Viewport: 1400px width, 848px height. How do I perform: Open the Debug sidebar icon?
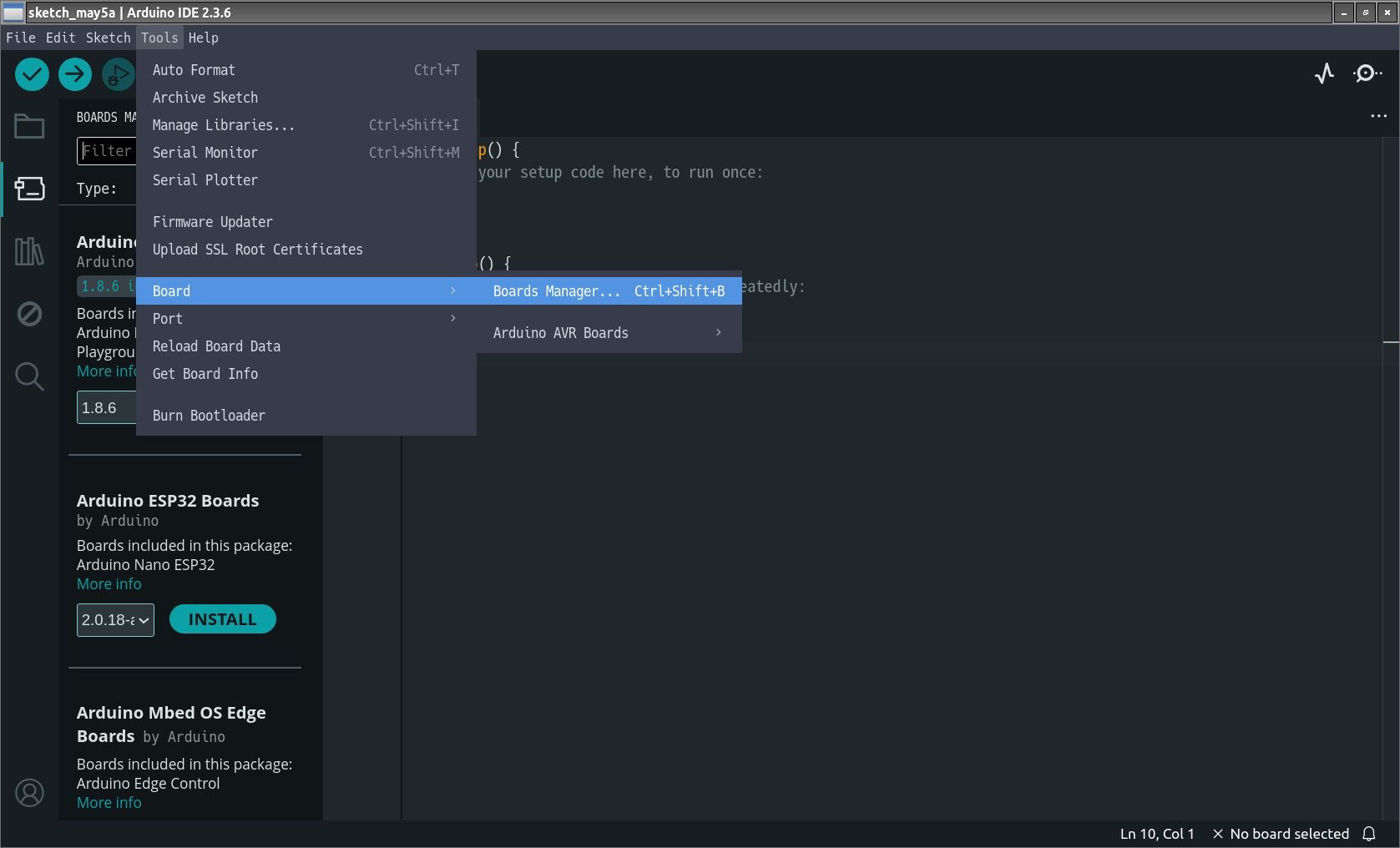click(29, 314)
